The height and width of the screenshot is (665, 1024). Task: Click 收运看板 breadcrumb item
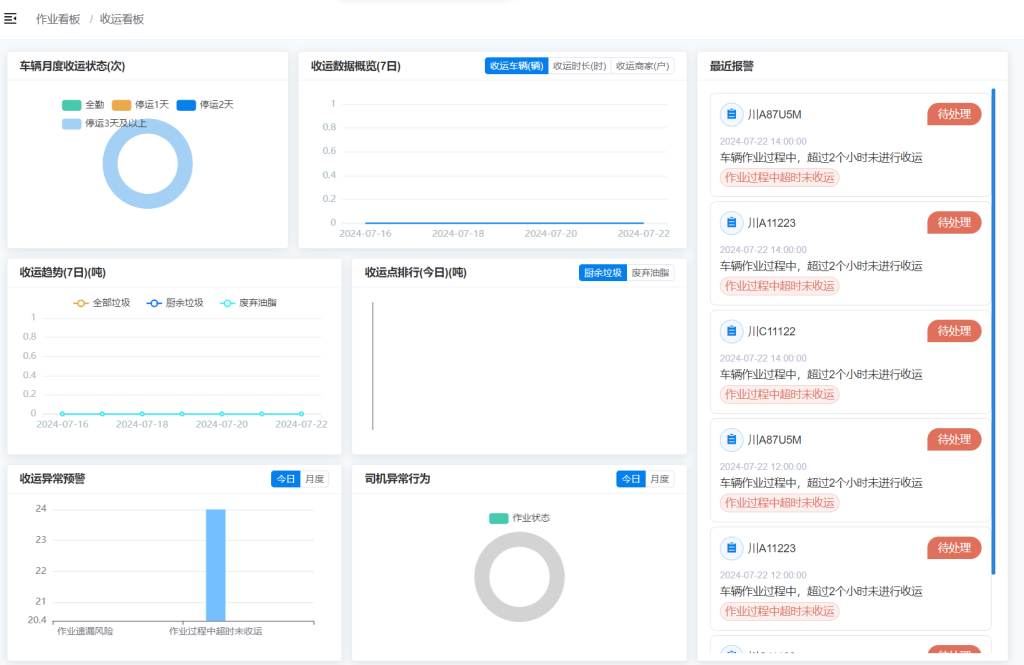(x=121, y=19)
